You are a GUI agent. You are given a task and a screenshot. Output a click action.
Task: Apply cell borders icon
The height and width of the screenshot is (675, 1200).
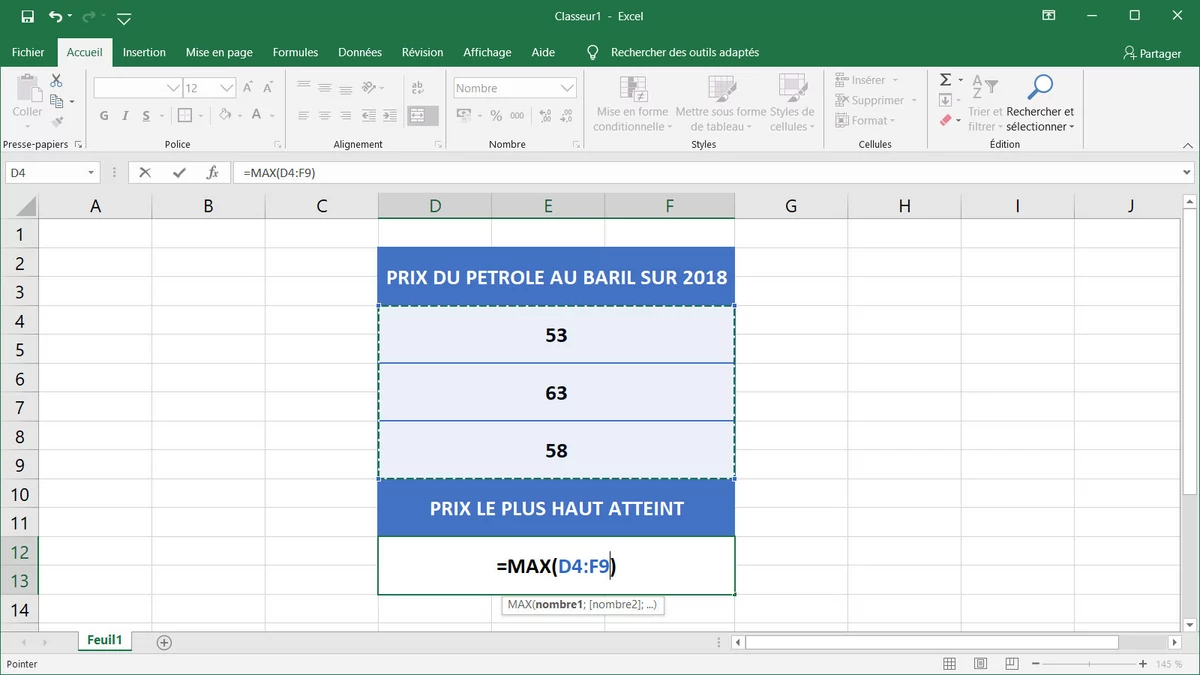[x=187, y=115]
